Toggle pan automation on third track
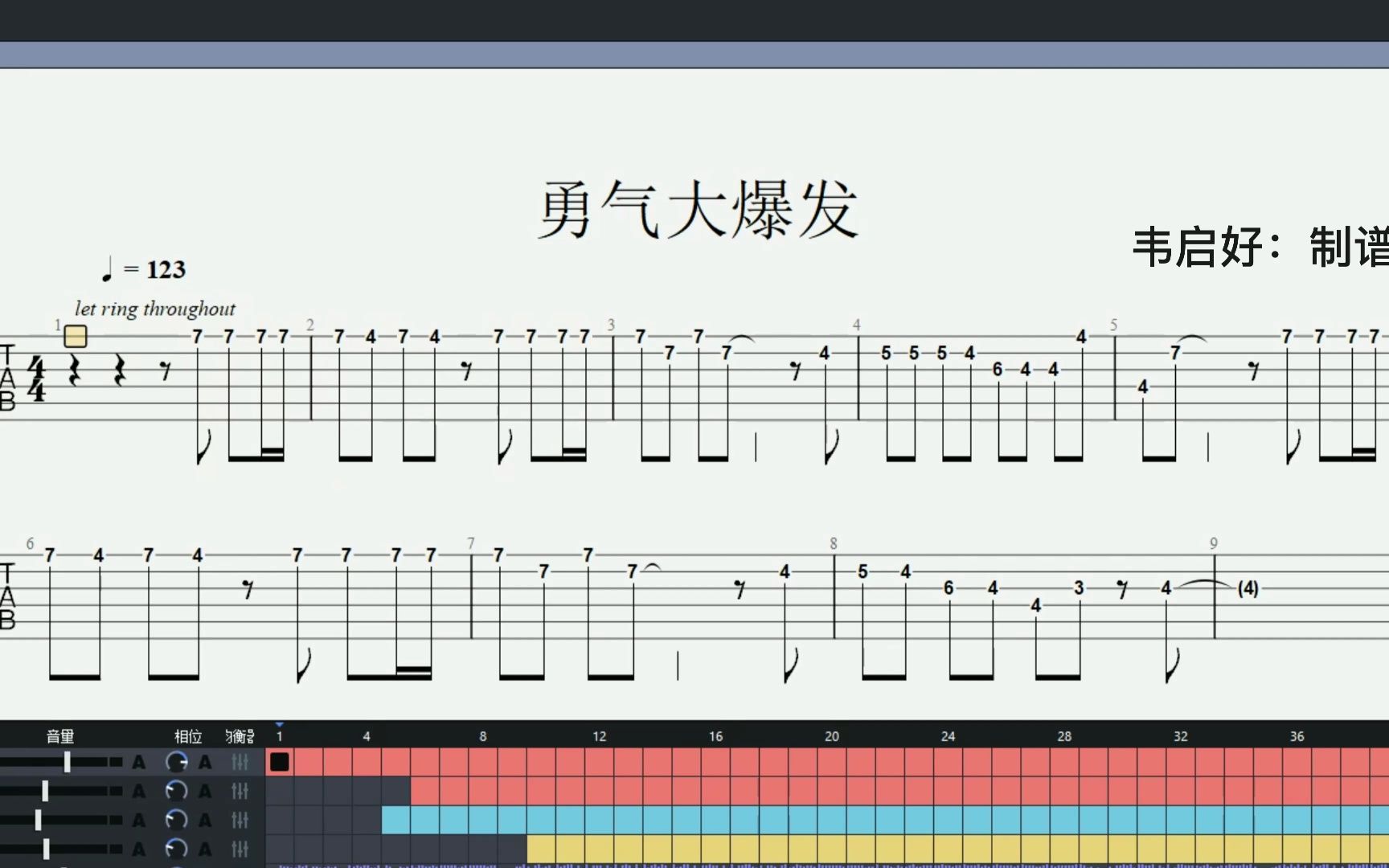This screenshot has width=1389, height=868. click(205, 820)
